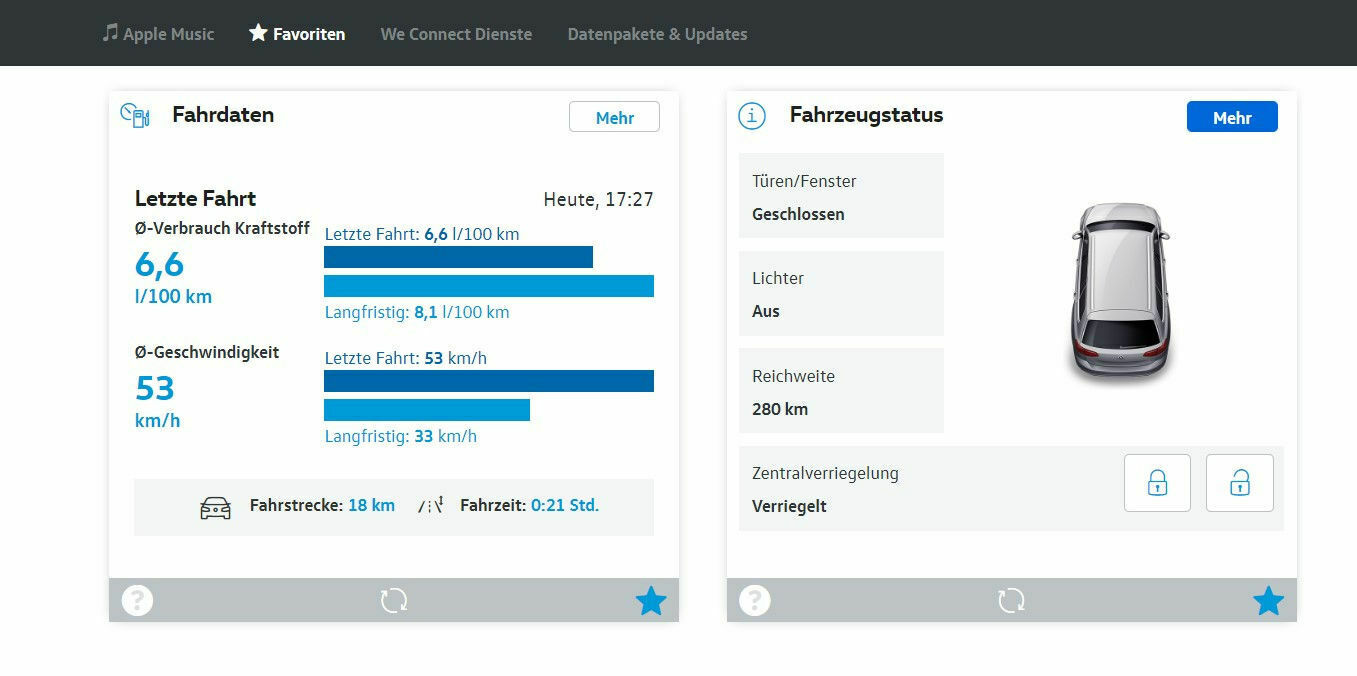The height and width of the screenshot is (676, 1357).
Task: Toggle the favorite star on Fahrdaten card
Action: coord(651,600)
